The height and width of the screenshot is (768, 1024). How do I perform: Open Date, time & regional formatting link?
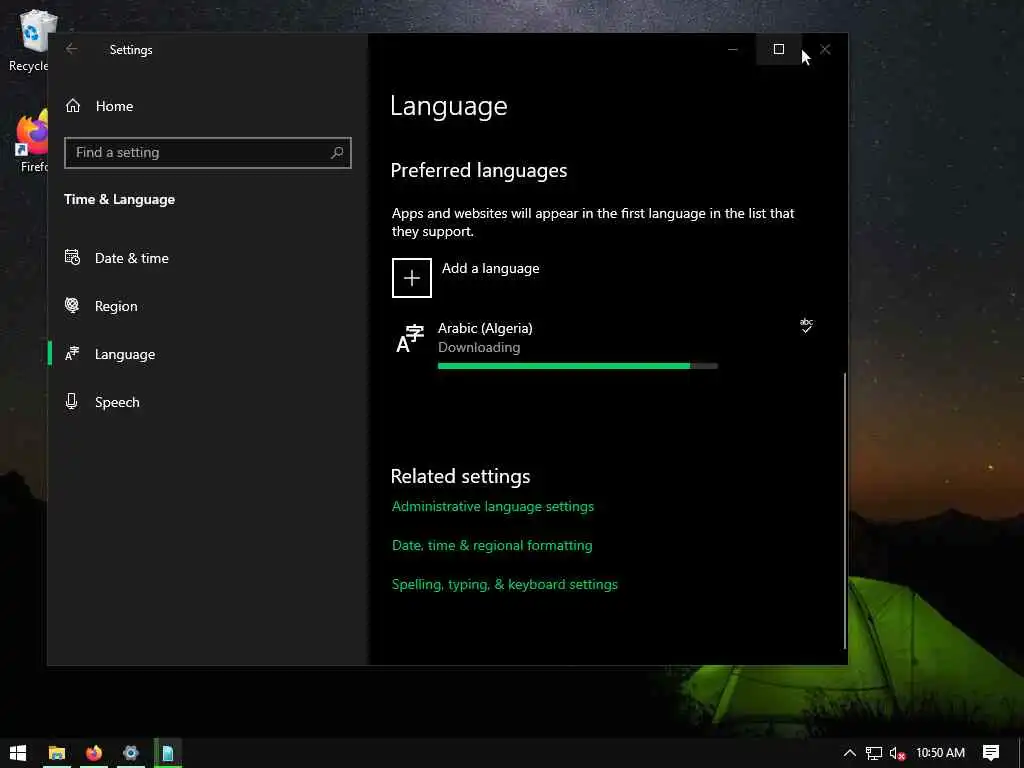tap(492, 545)
